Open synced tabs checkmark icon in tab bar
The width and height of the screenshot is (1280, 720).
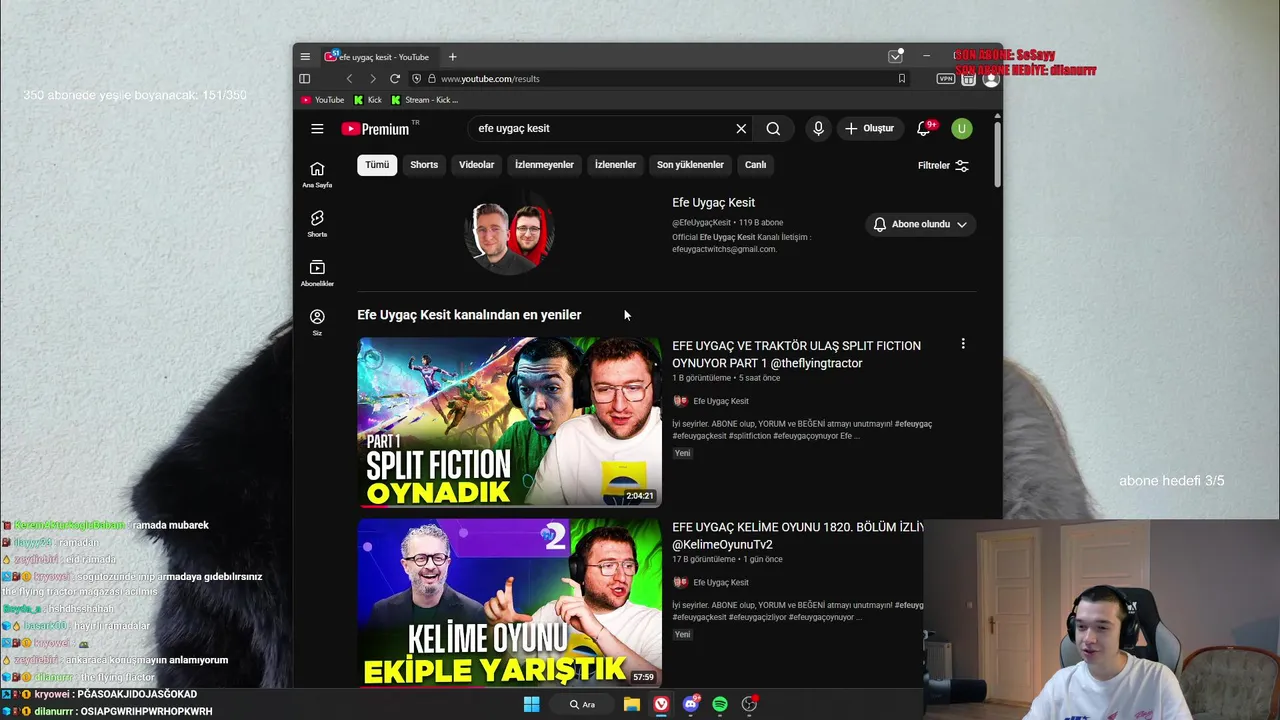(x=896, y=57)
